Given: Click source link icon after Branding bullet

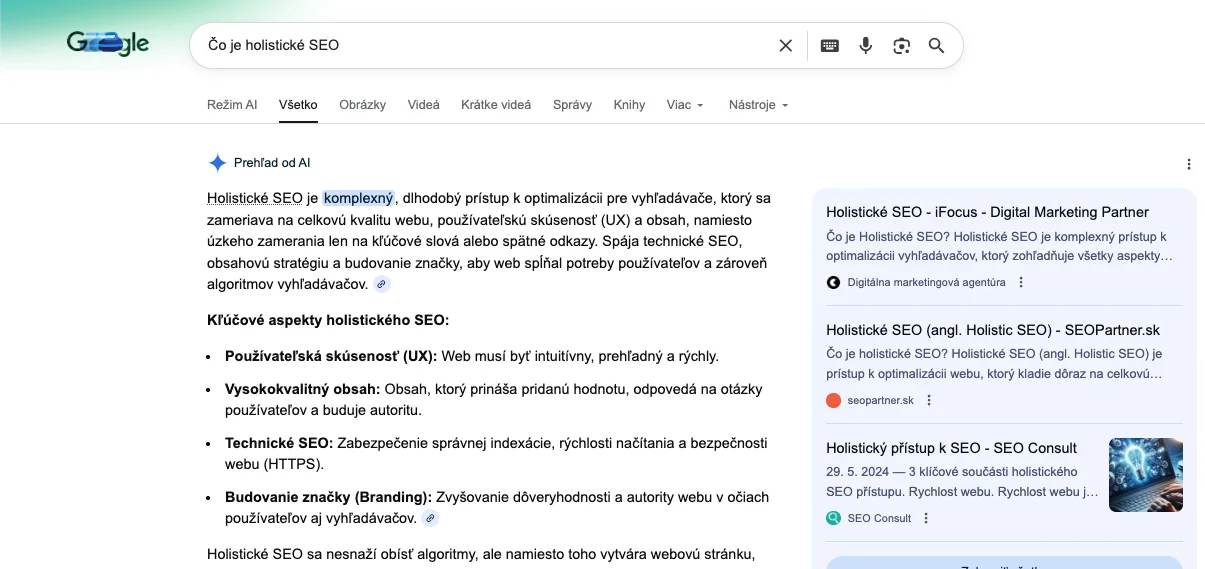Looking at the screenshot, I should [x=430, y=518].
